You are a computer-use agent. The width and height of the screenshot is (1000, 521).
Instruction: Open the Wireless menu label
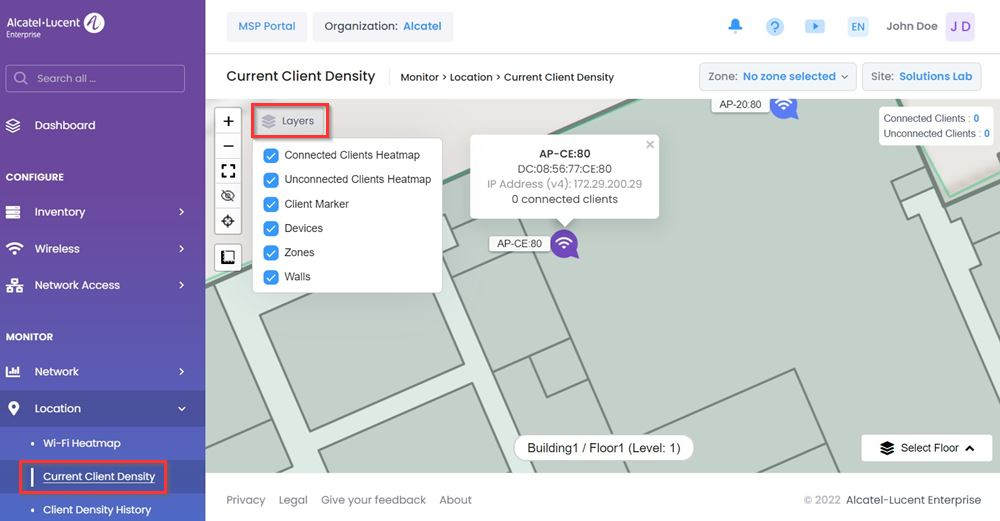click(57, 249)
